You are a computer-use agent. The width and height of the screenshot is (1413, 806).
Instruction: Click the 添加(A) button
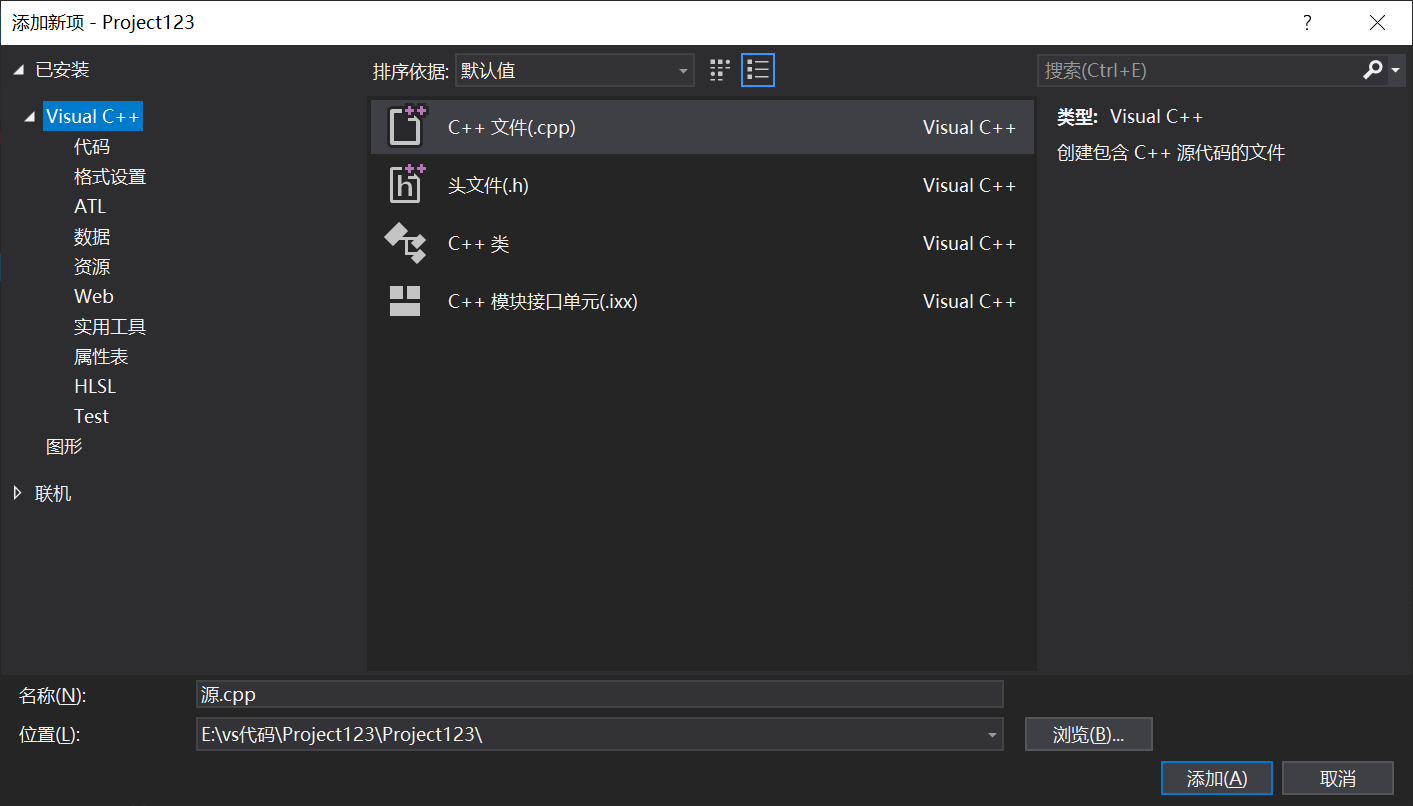pos(1216,777)
